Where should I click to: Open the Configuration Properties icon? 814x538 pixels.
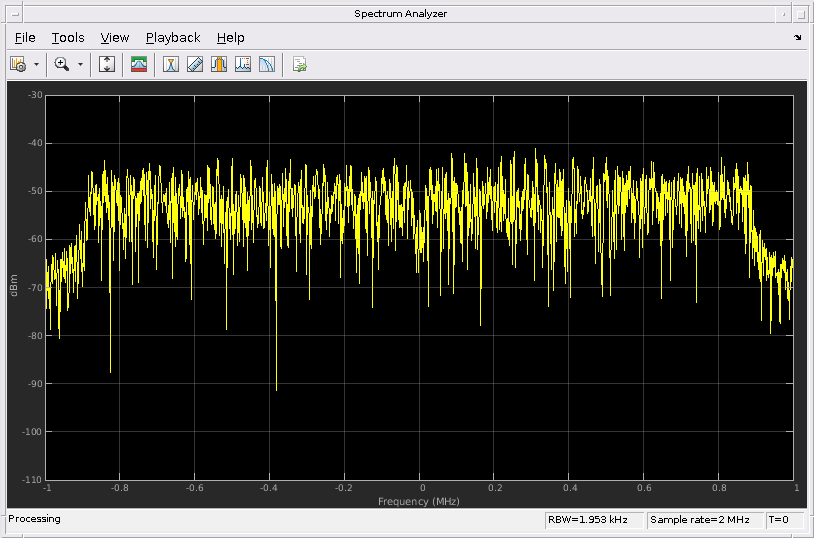(17, 64)
